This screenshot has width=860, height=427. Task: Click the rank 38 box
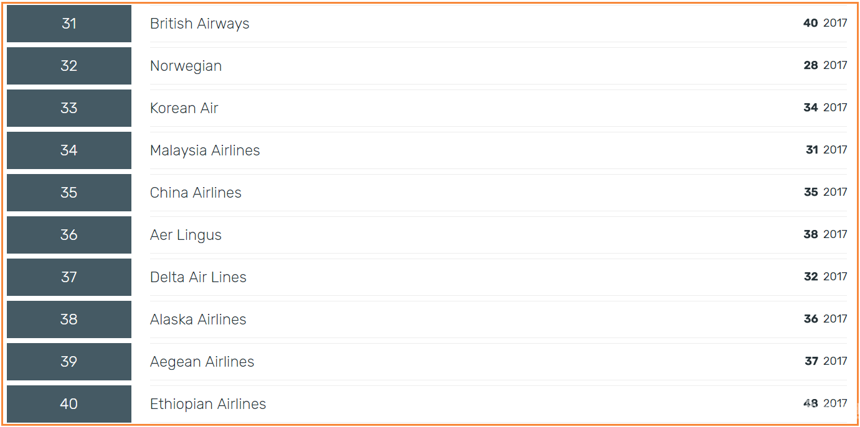point(69,319)
